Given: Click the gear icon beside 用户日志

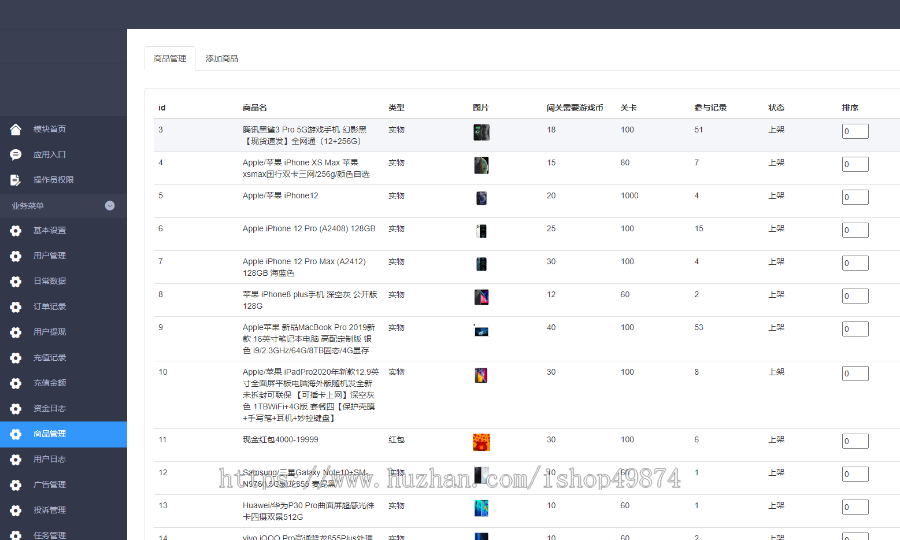Looking at the screenshot, I should point(15,459).
